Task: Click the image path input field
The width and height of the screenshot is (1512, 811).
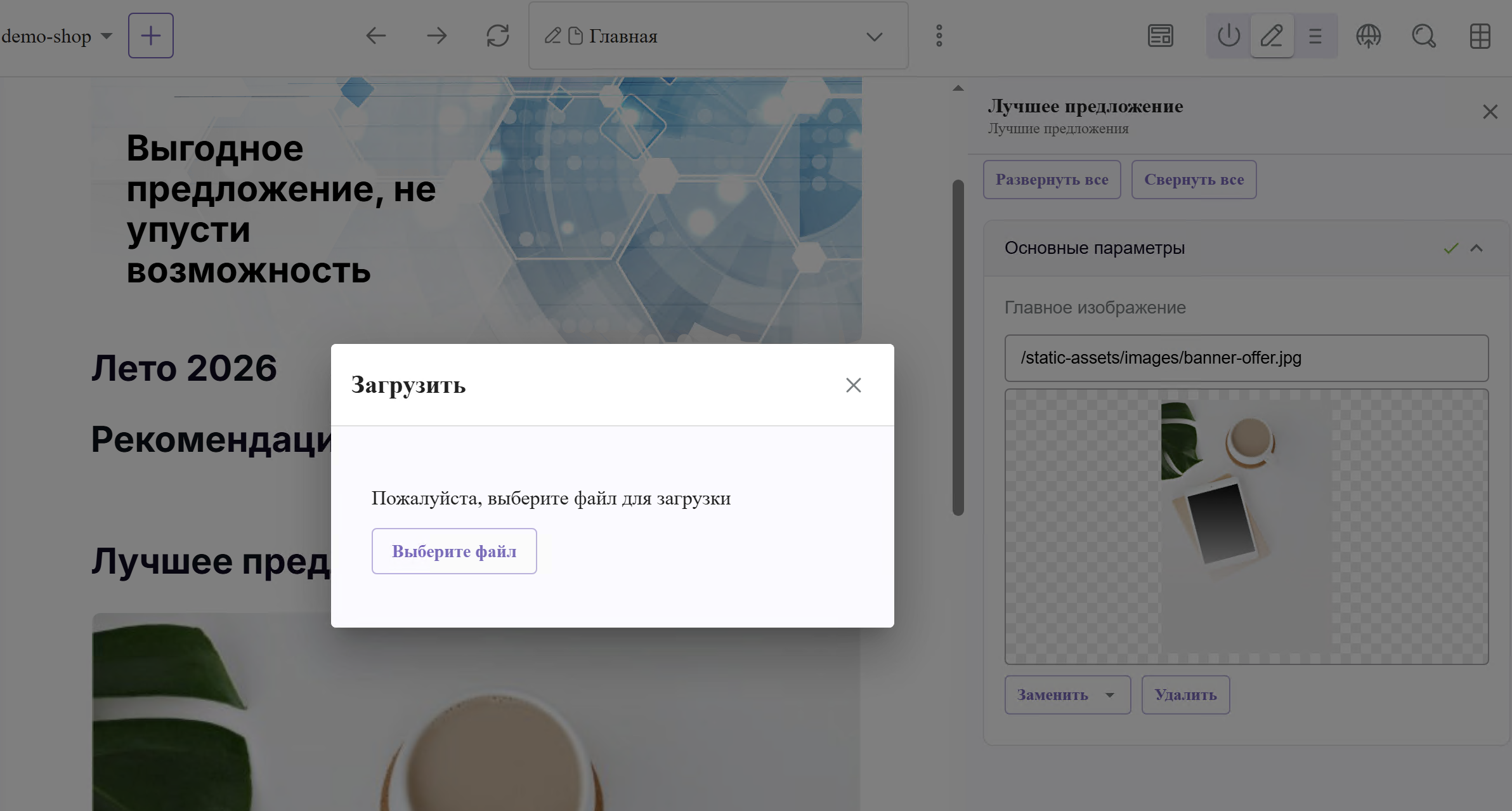Action: 1246,358
